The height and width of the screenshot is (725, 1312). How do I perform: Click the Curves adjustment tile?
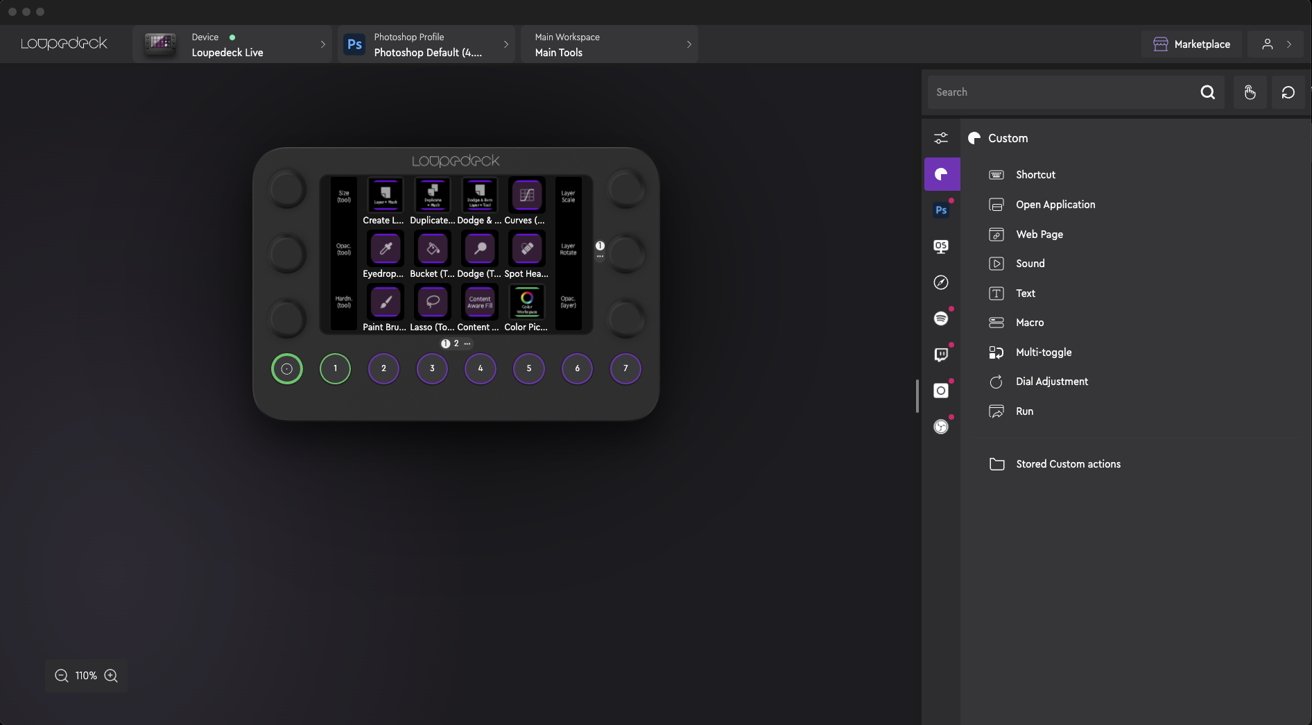[527, 196]
